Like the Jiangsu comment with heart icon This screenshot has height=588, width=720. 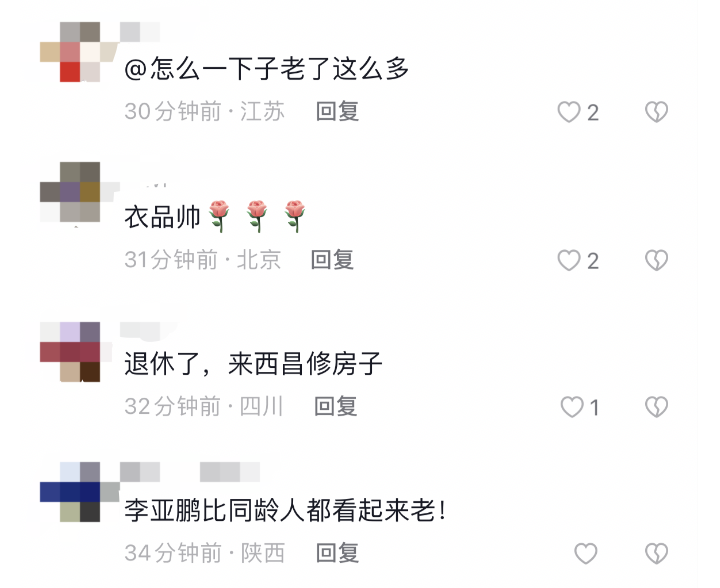(x=568, y=112)
